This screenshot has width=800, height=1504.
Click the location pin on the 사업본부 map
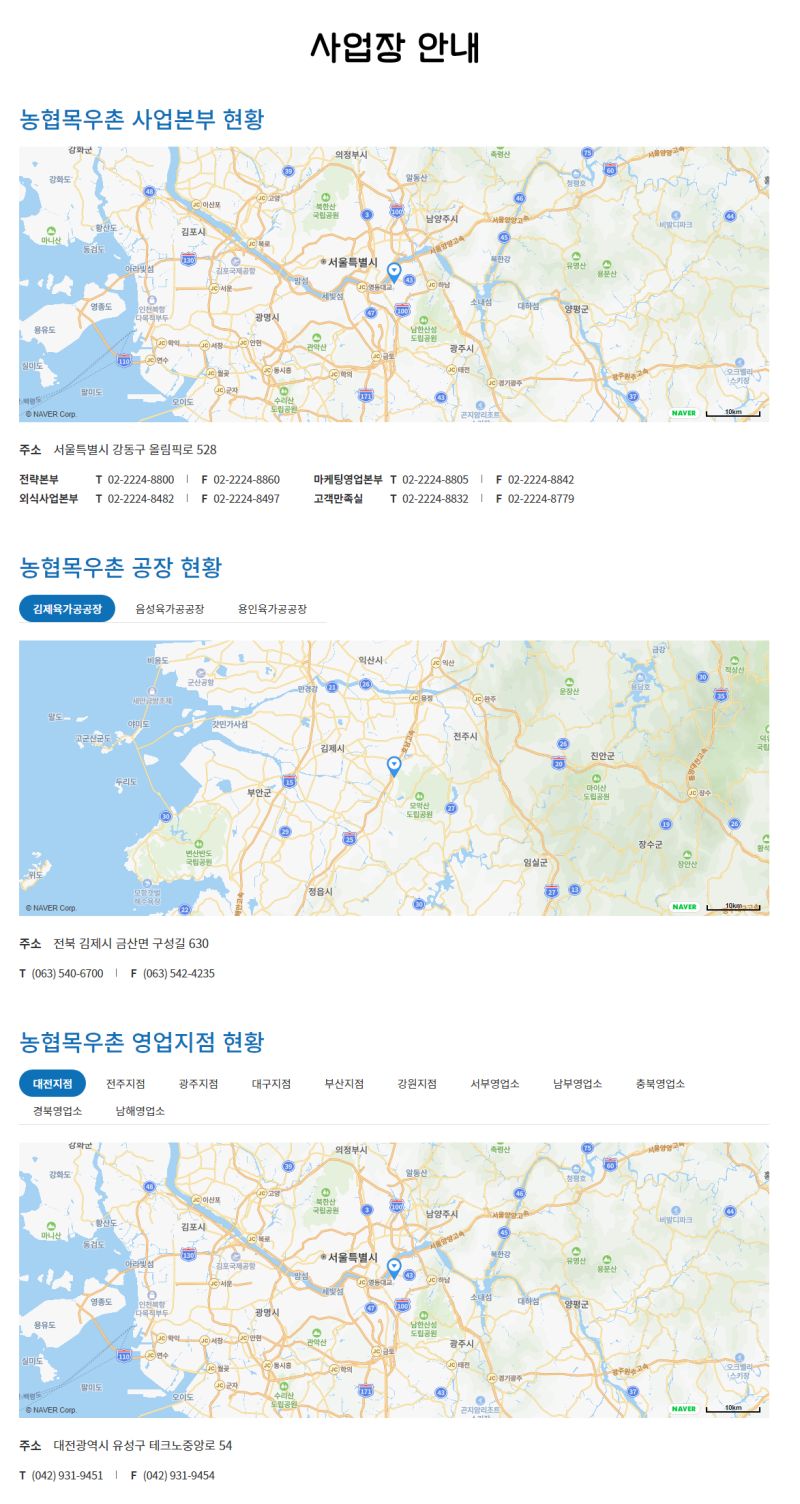pyautogui.click(x=394, y=271)
